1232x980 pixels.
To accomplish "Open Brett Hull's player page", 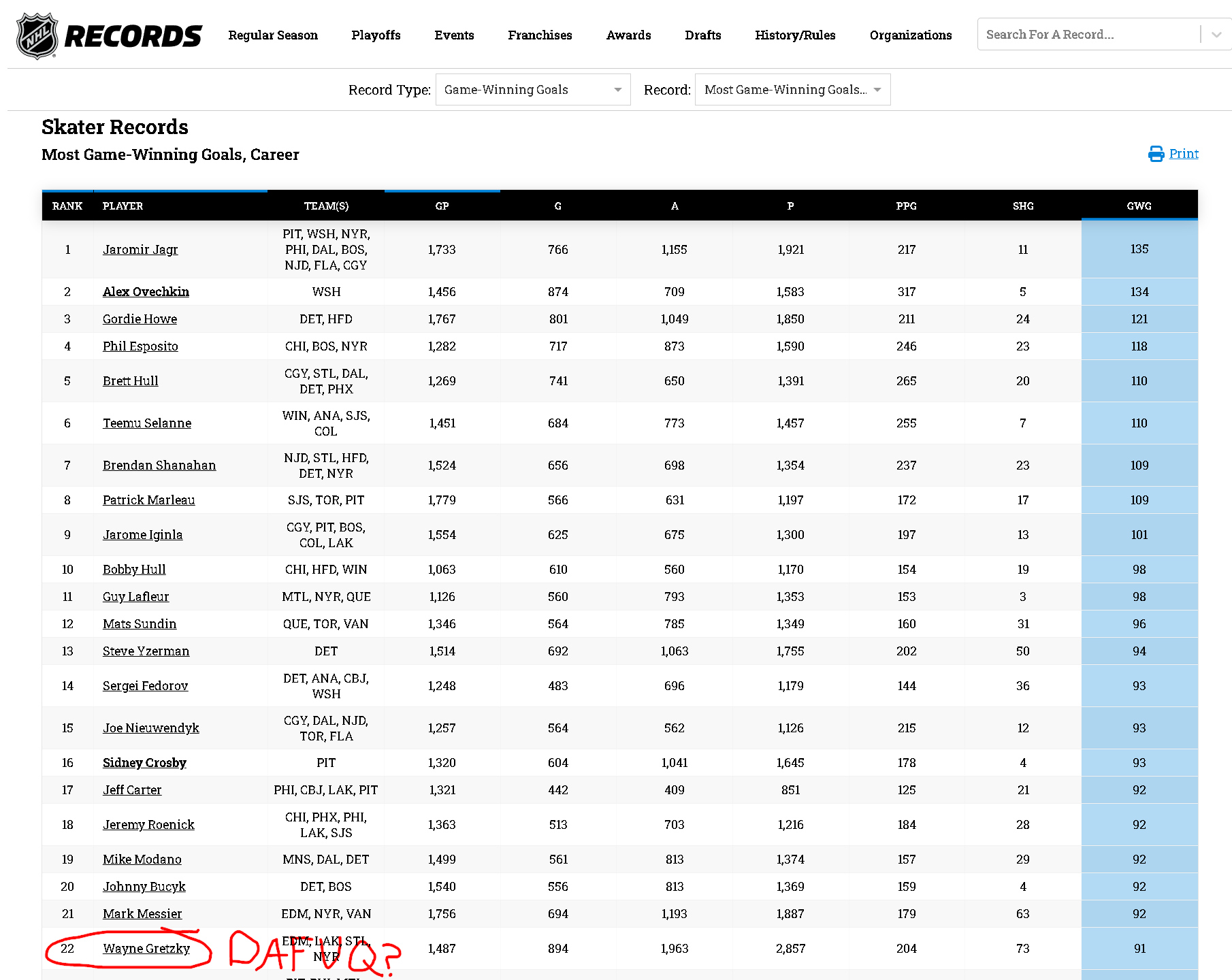I will pos(130,381).
